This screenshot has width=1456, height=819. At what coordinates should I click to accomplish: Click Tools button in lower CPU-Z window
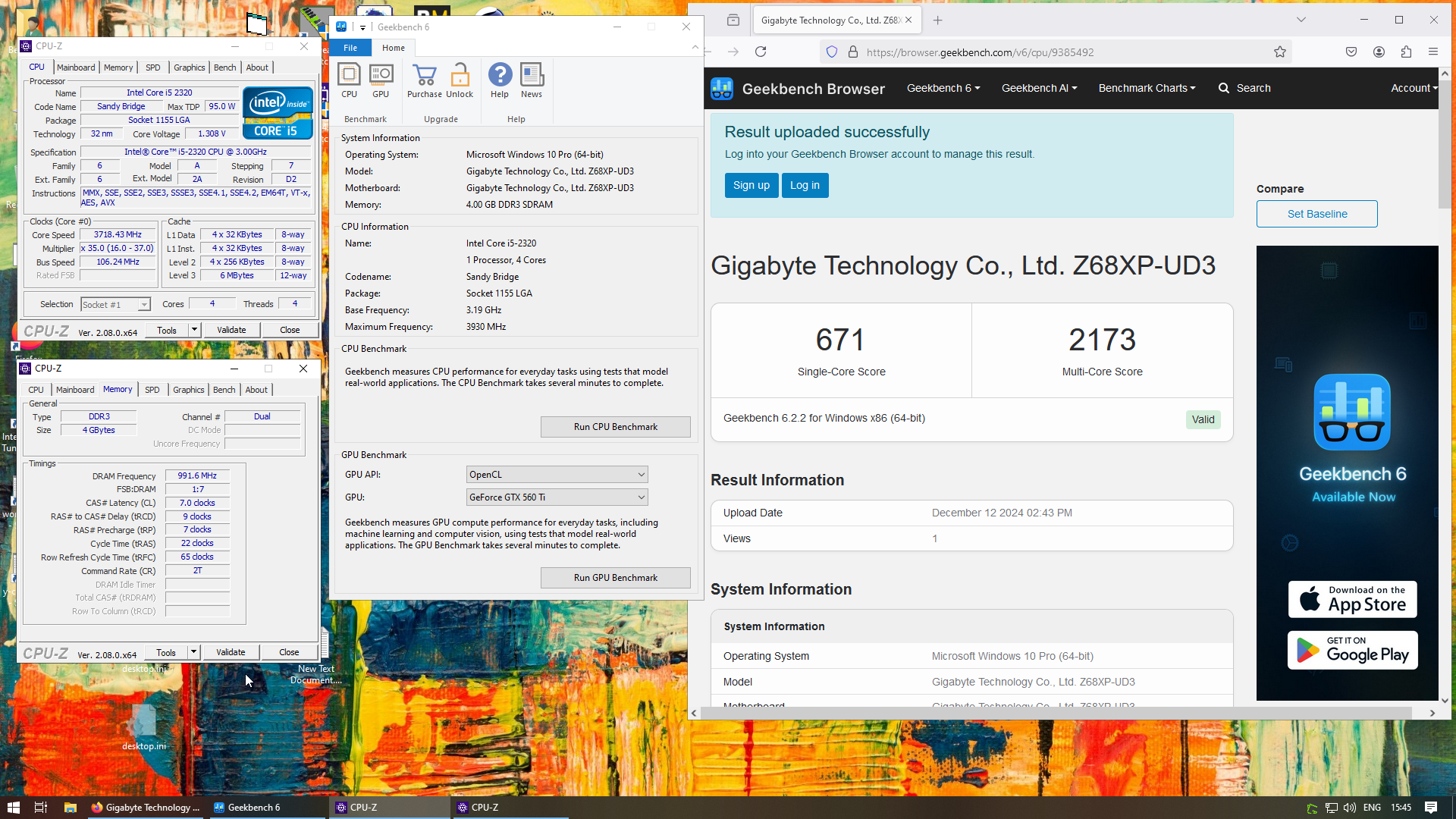coord(166,652)
